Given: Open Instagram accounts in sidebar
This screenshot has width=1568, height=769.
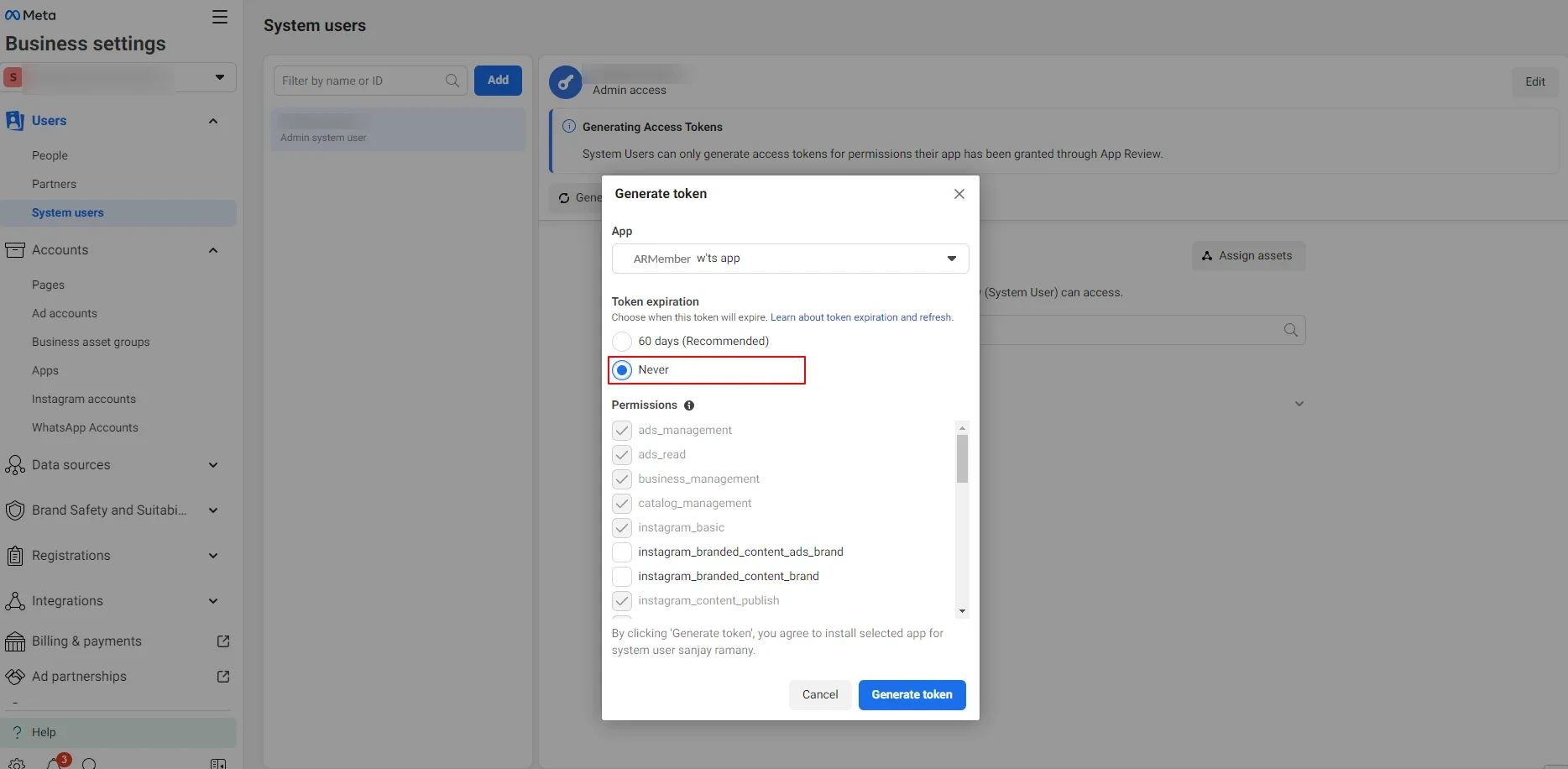Looking at the screenshot, I should (84, 399).
